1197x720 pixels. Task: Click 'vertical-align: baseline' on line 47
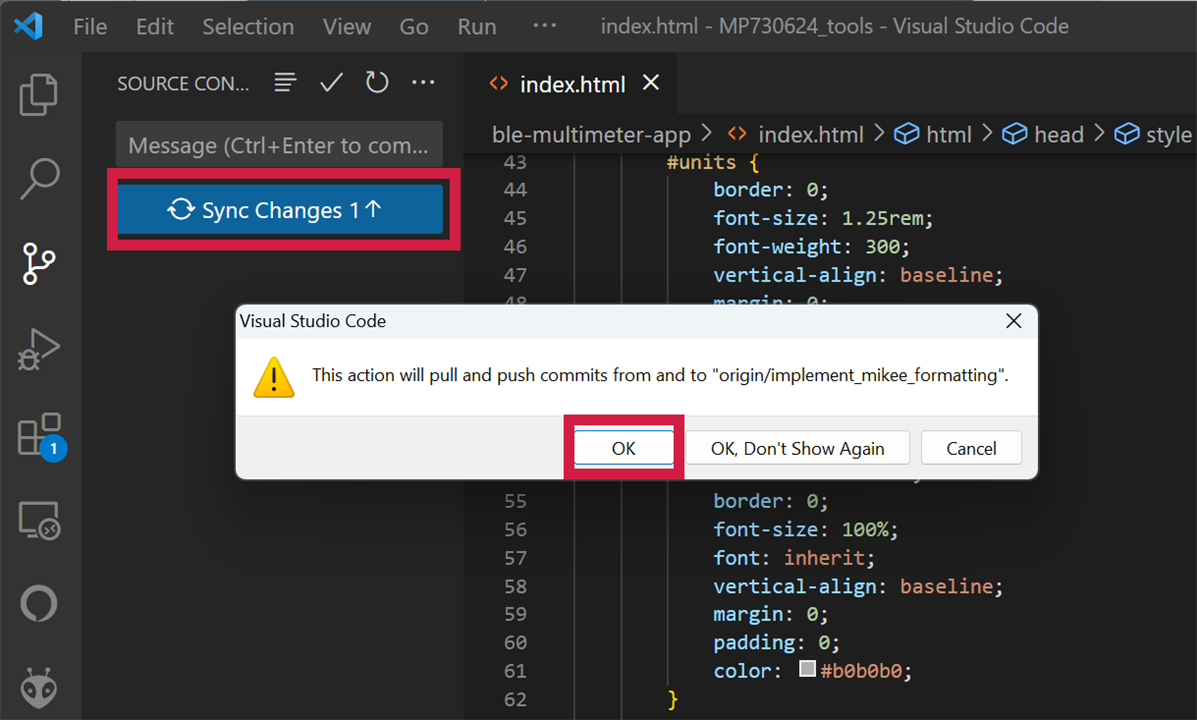[858, 275]
